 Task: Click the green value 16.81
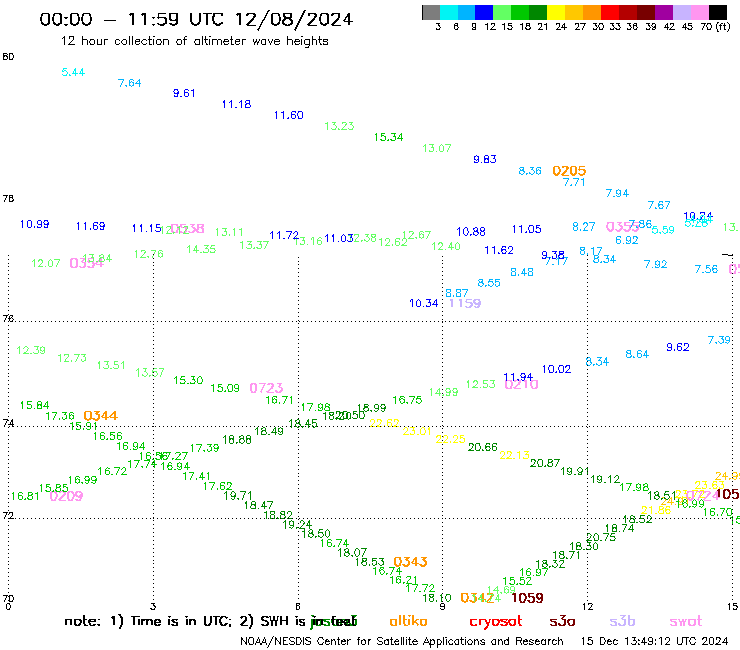pos(25,496)
